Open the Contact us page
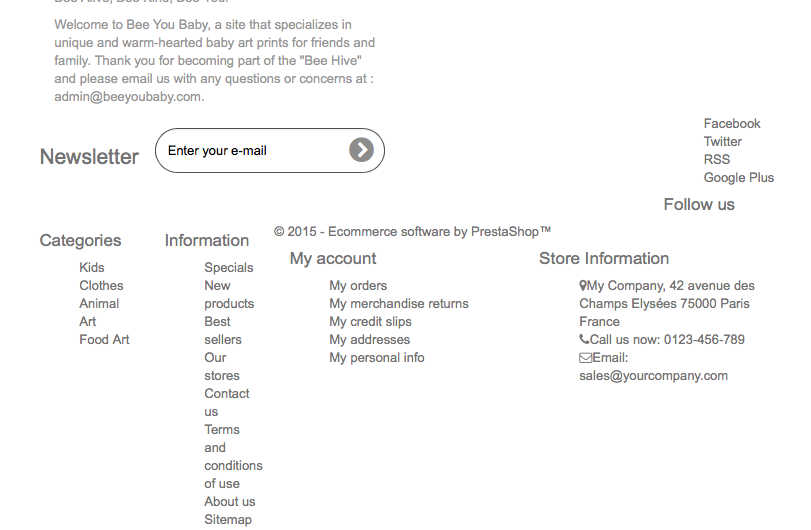The height and width of the screenshot is (530, 811). pyautogui.click(x=226, y=403)
